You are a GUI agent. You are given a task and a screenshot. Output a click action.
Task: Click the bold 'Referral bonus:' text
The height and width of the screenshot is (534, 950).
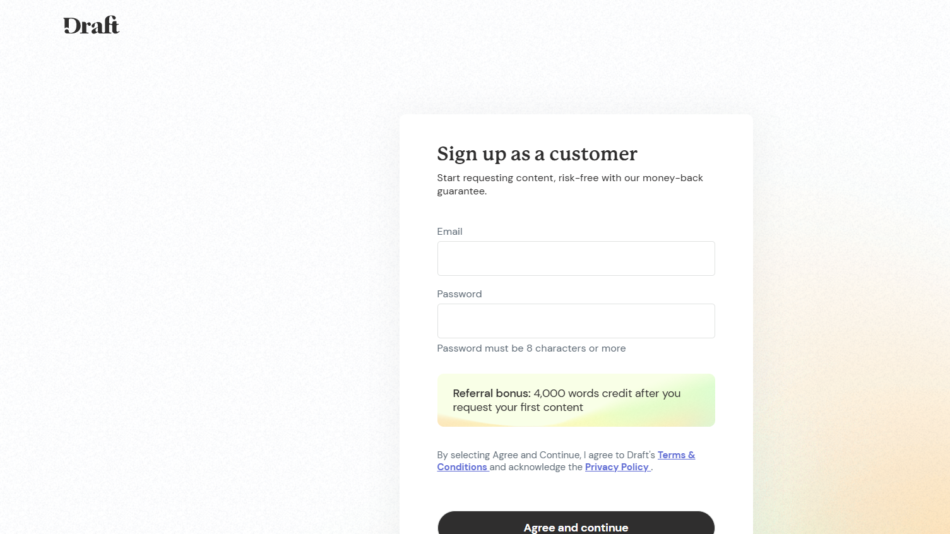coord(491,393)
